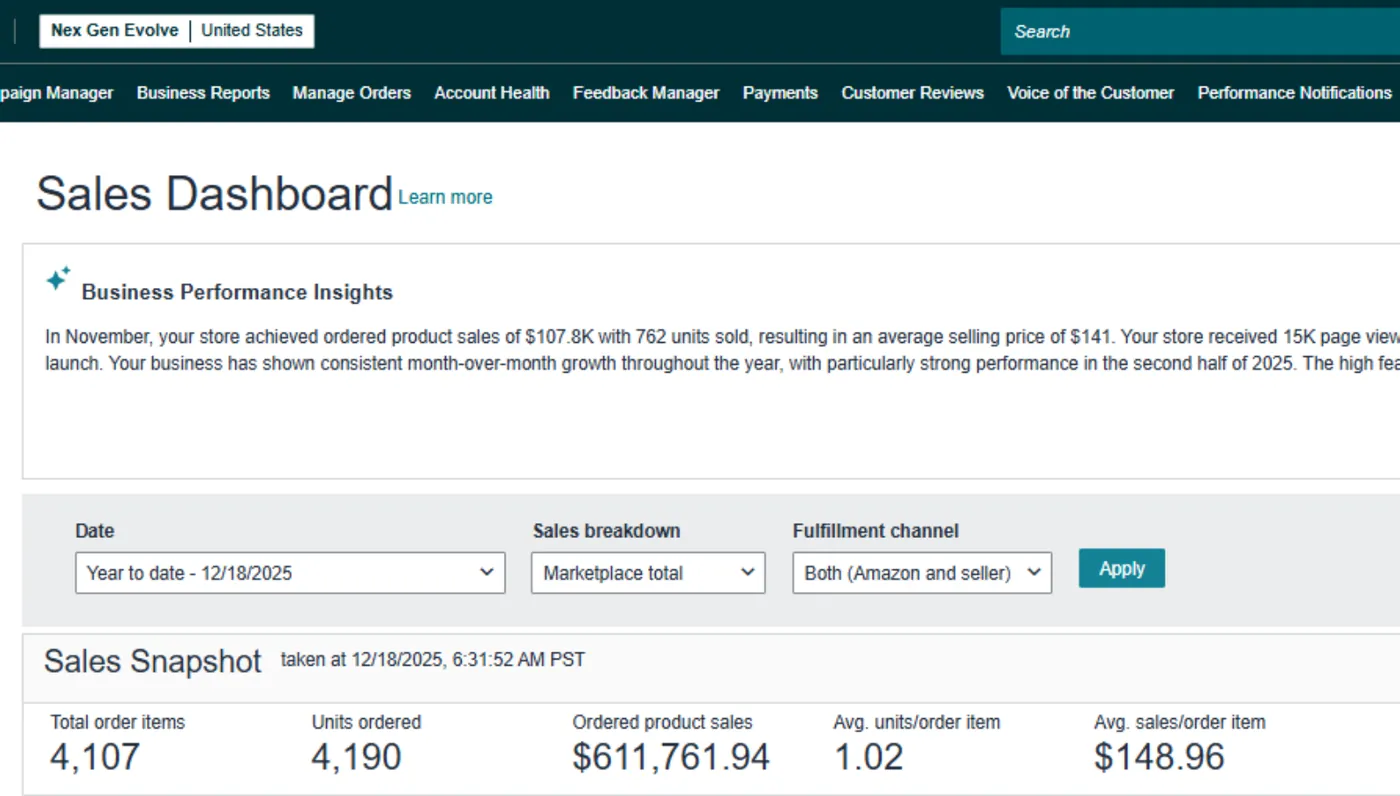Open the Fulfillment channel dropdown
This screenshot has height=796, width=1400.
pyautogui.click(x=922, y=573)
